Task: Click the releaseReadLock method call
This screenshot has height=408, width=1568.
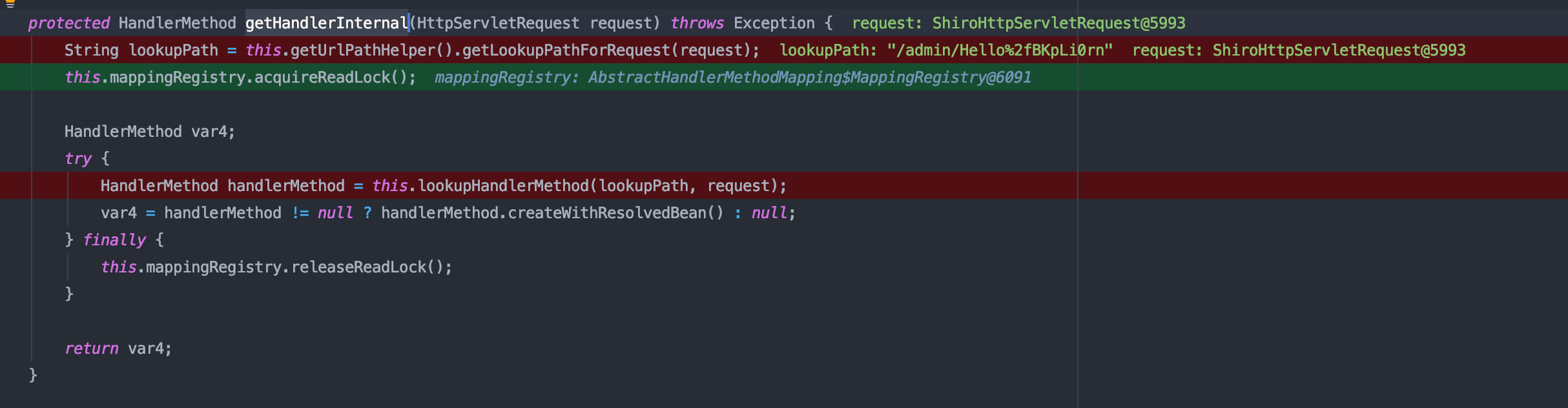Action: (358, 267)
